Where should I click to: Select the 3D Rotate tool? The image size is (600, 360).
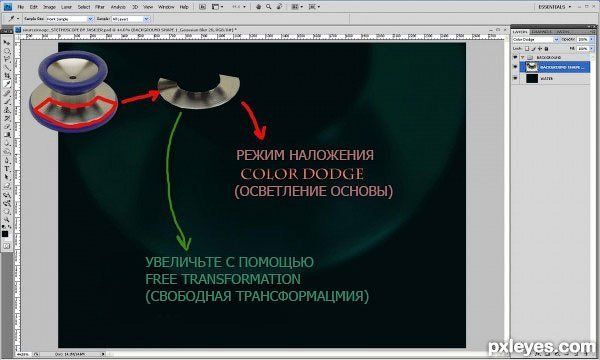(7, 195)
